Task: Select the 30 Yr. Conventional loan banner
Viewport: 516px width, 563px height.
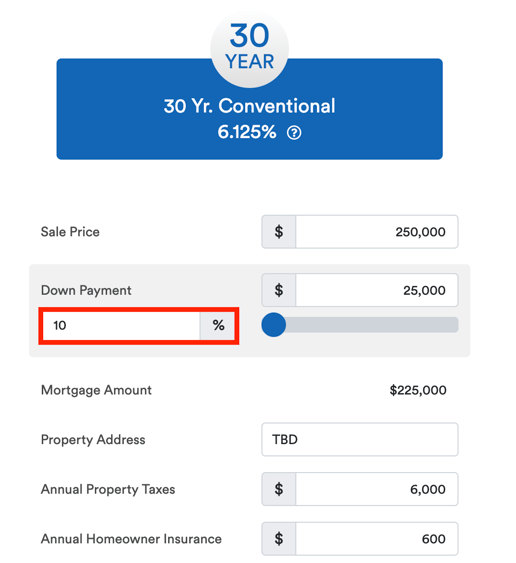Action: coord(250,109)
